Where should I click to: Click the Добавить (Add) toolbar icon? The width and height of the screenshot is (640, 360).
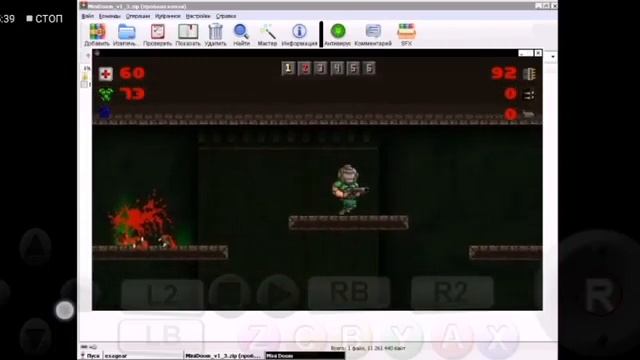click(97, 34)
